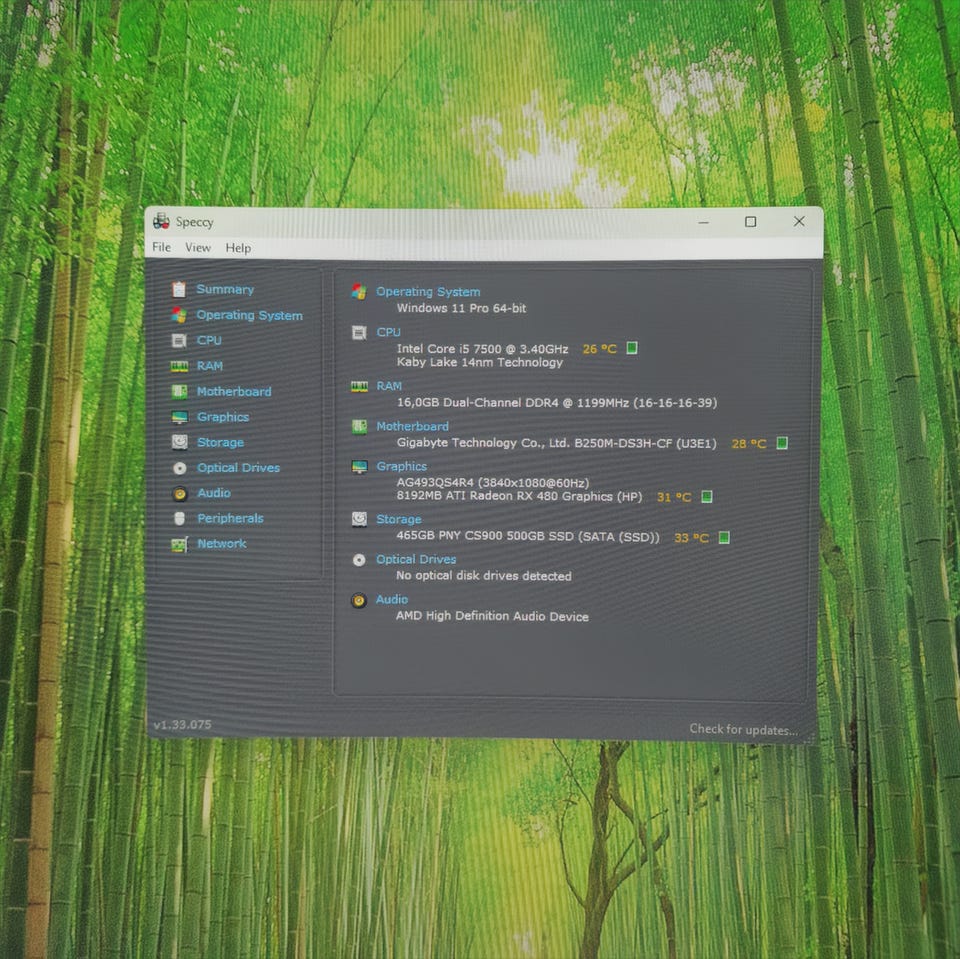Click green temperature indicator next to graphics 31 °C
Viewport: 960px width, 959px height.
click(707, 496)
